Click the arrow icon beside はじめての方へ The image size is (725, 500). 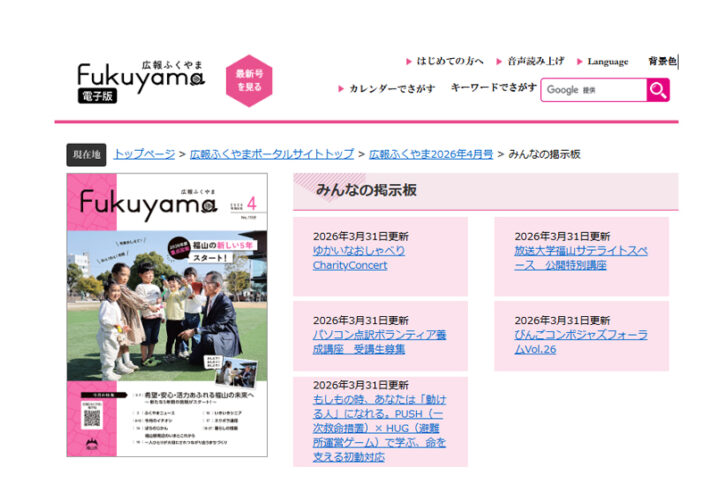coord(409,61)
